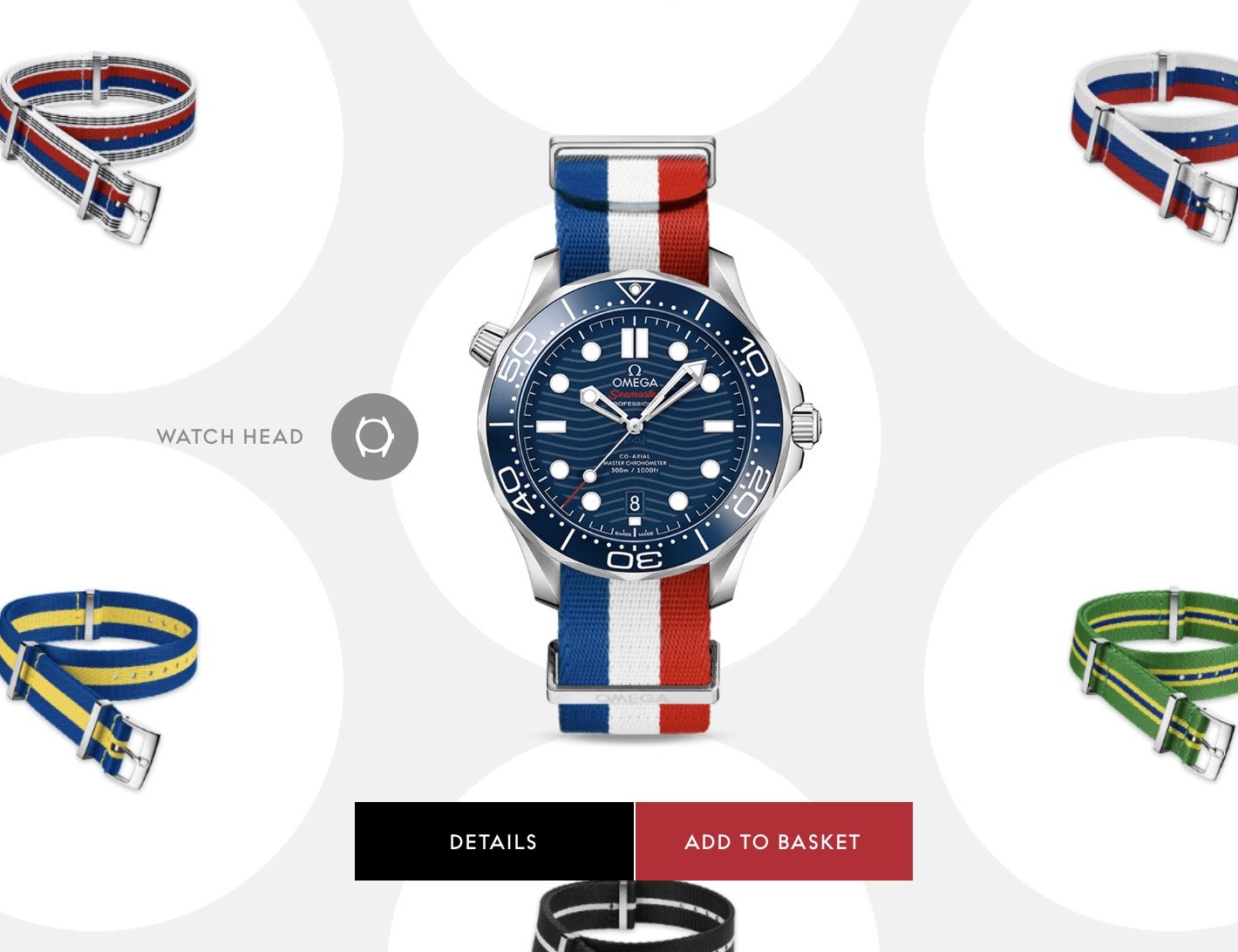
Task: Click the triangle marker on the bezel
Action: (635, 289)
